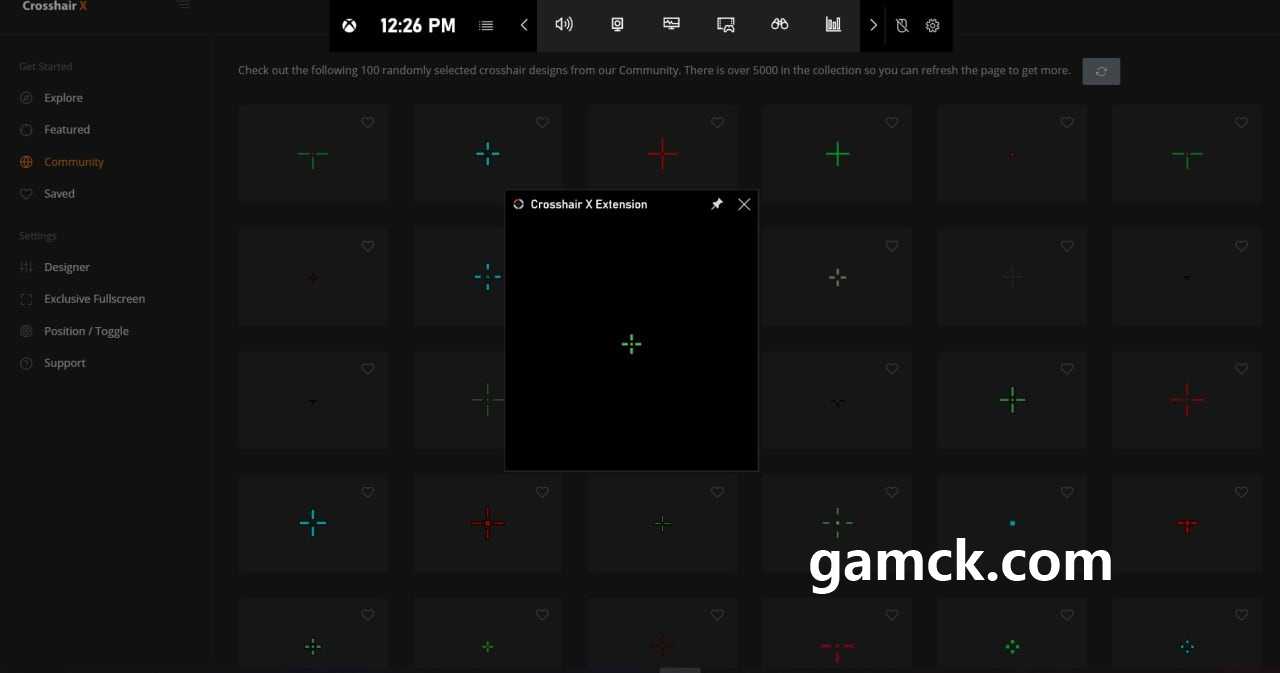Favorite the red dashed T crosshair card
1280x673 pixels.
tap(892, 615)
